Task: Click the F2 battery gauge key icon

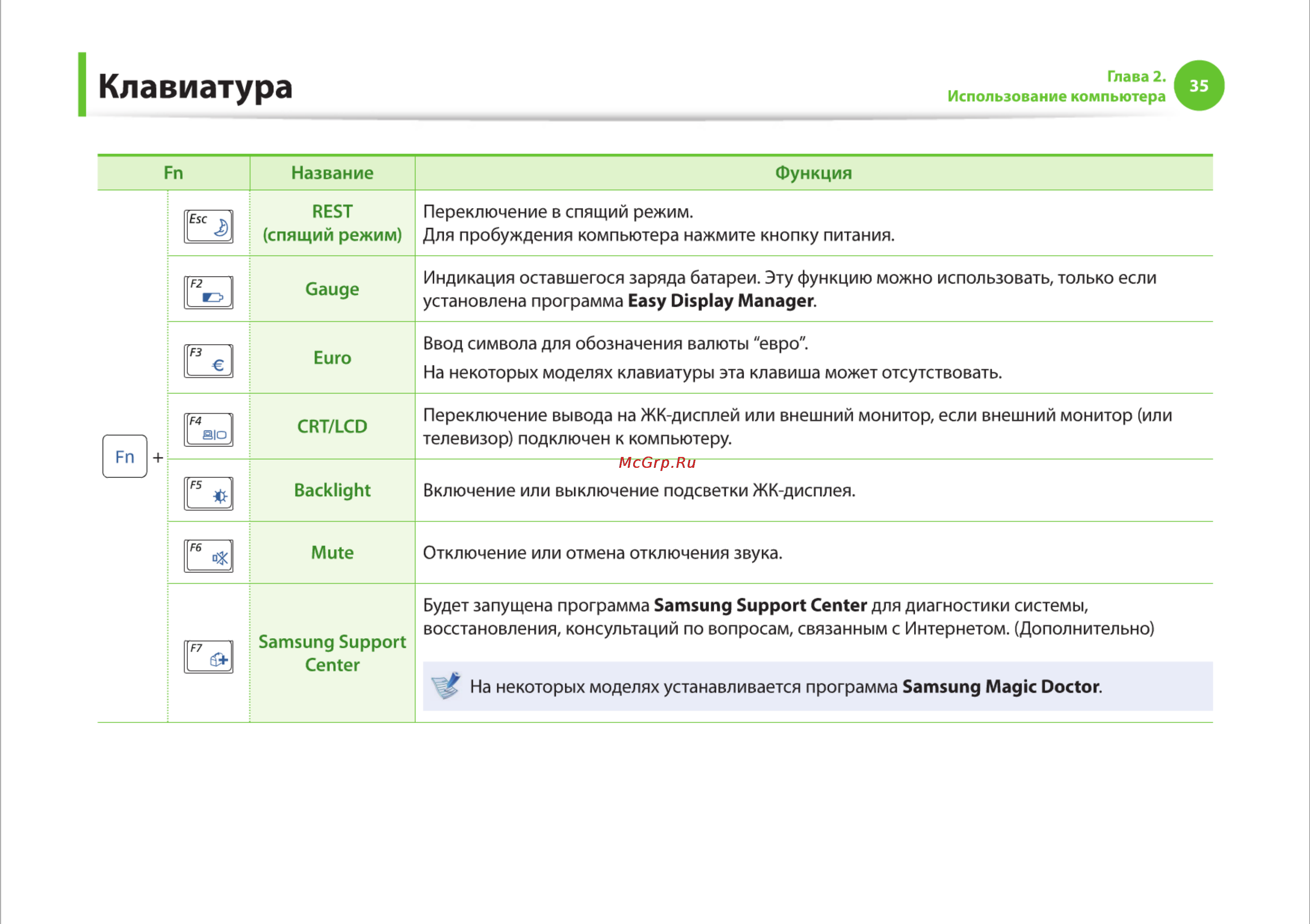Action: coord(208,292)
